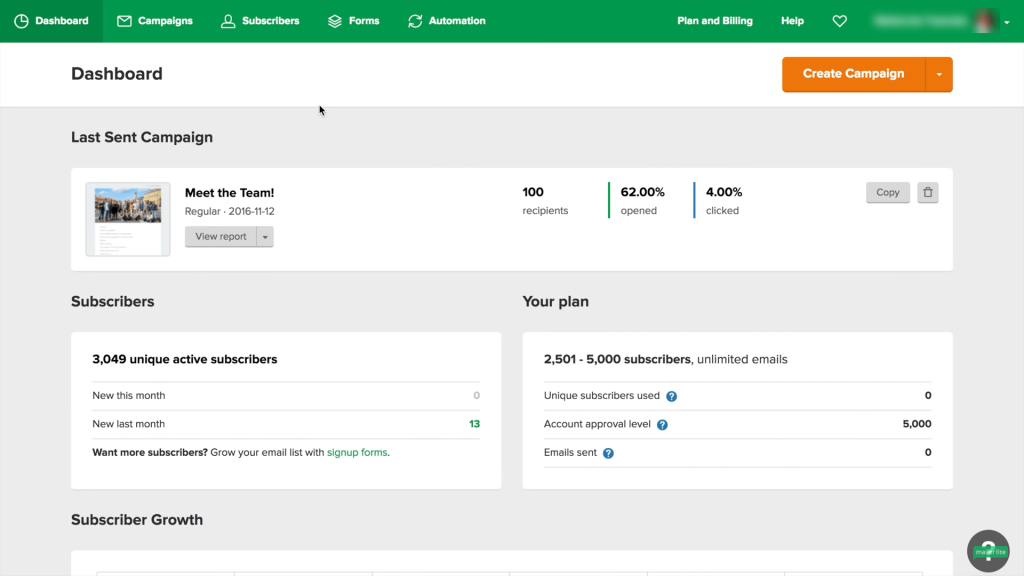This screenshot has height=576, width=1024.
Task: Open the Dashboard tab
Action: click(51, 21)
